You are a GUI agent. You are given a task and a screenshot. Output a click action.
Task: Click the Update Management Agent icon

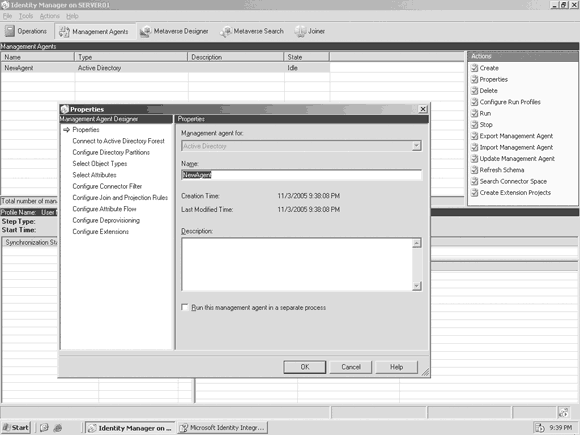[x=474, y=159]
